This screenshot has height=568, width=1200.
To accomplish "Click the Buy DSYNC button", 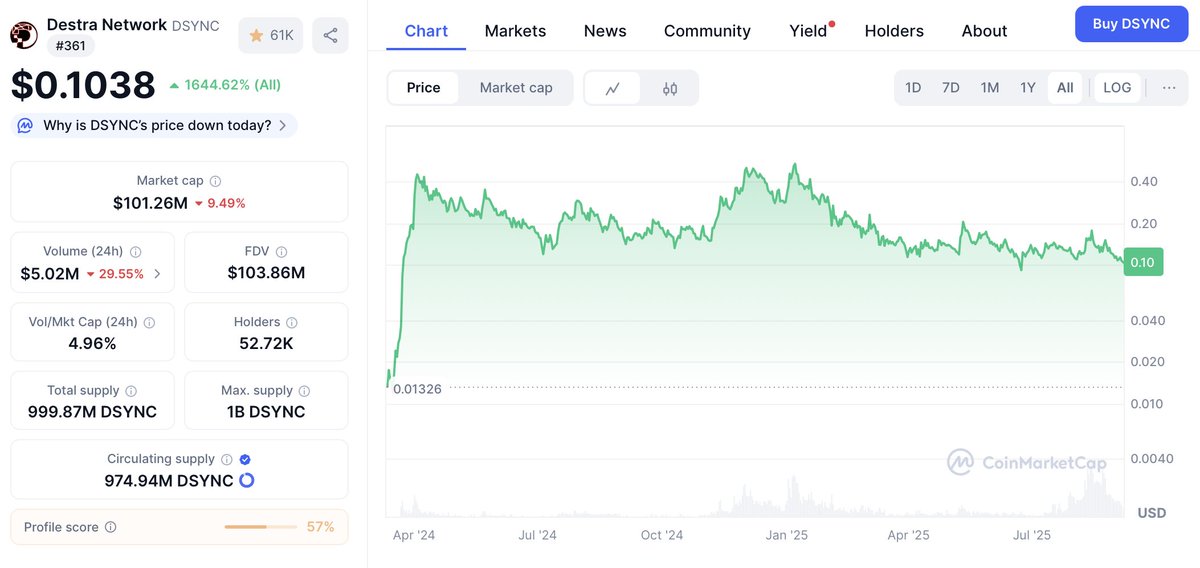I will [x=1131, y=24].
